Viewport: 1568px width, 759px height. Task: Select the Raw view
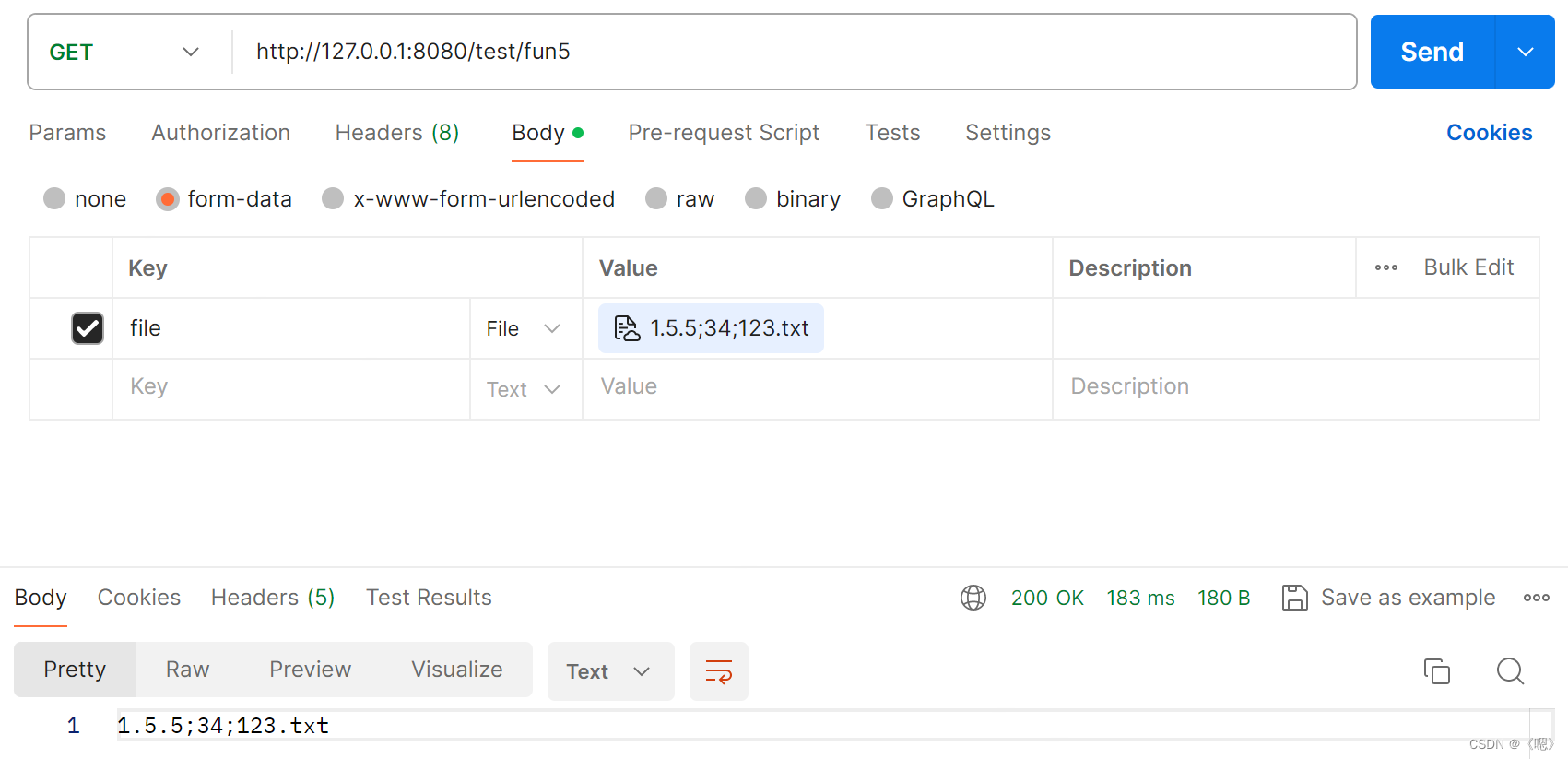(x=187, y=670)
